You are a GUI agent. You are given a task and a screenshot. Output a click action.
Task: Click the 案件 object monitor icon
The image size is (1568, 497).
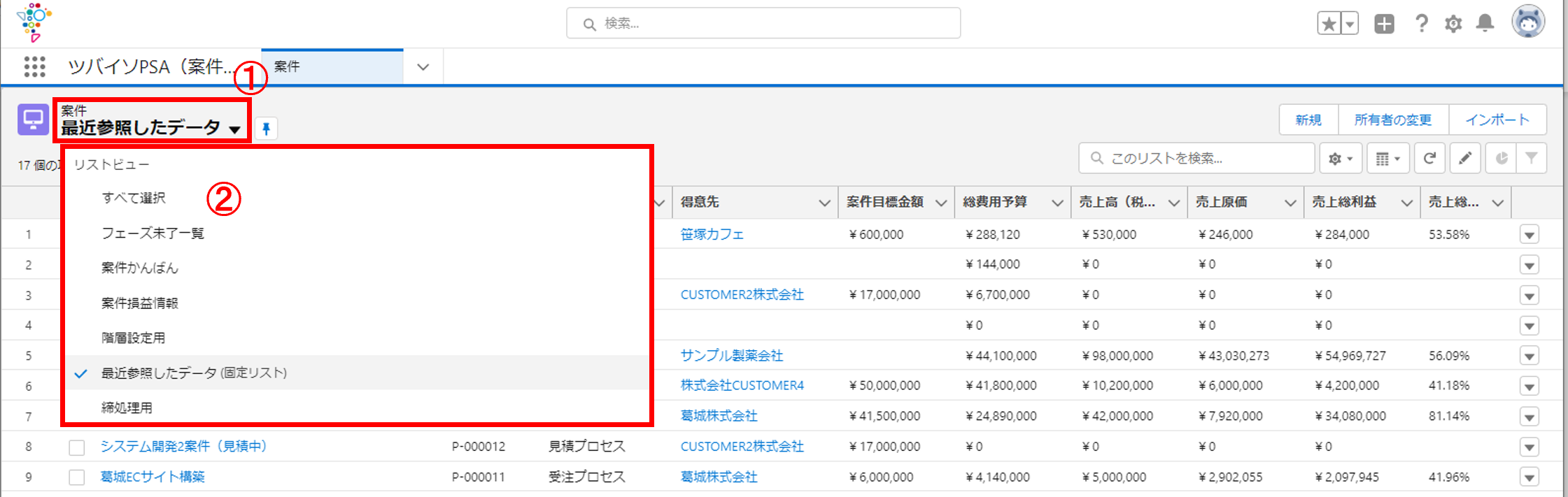coord(33,120)
